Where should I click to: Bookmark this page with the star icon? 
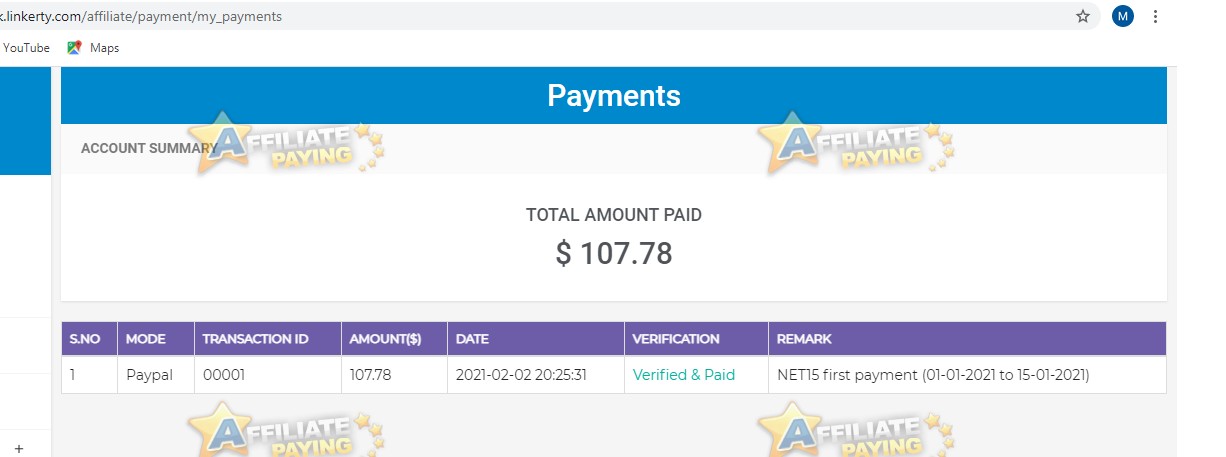(1083, 16)
